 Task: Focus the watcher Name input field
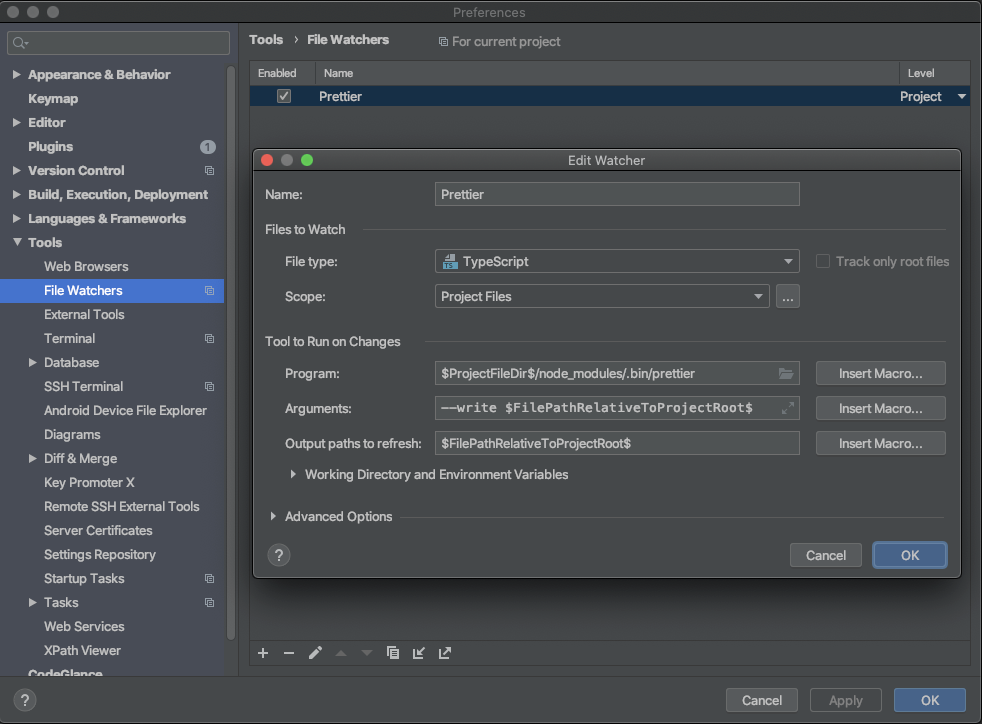(617, 194)
